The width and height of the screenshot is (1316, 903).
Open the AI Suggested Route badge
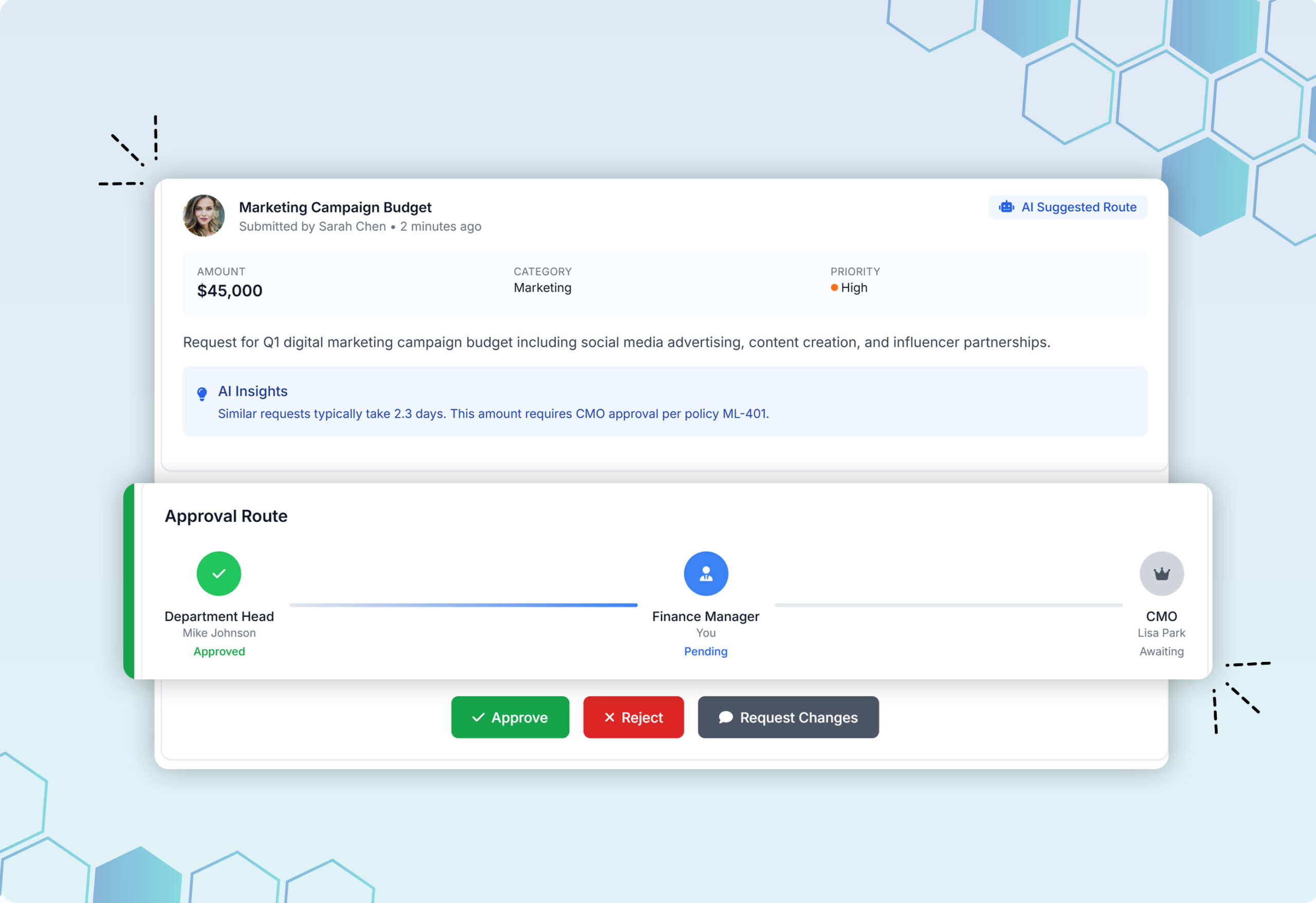1067,207
